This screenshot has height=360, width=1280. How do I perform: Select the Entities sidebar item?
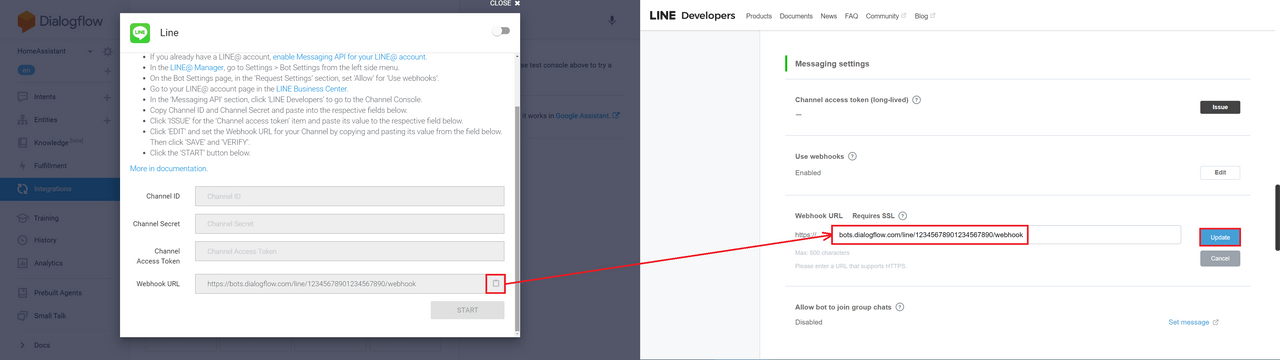coord(46,120)
